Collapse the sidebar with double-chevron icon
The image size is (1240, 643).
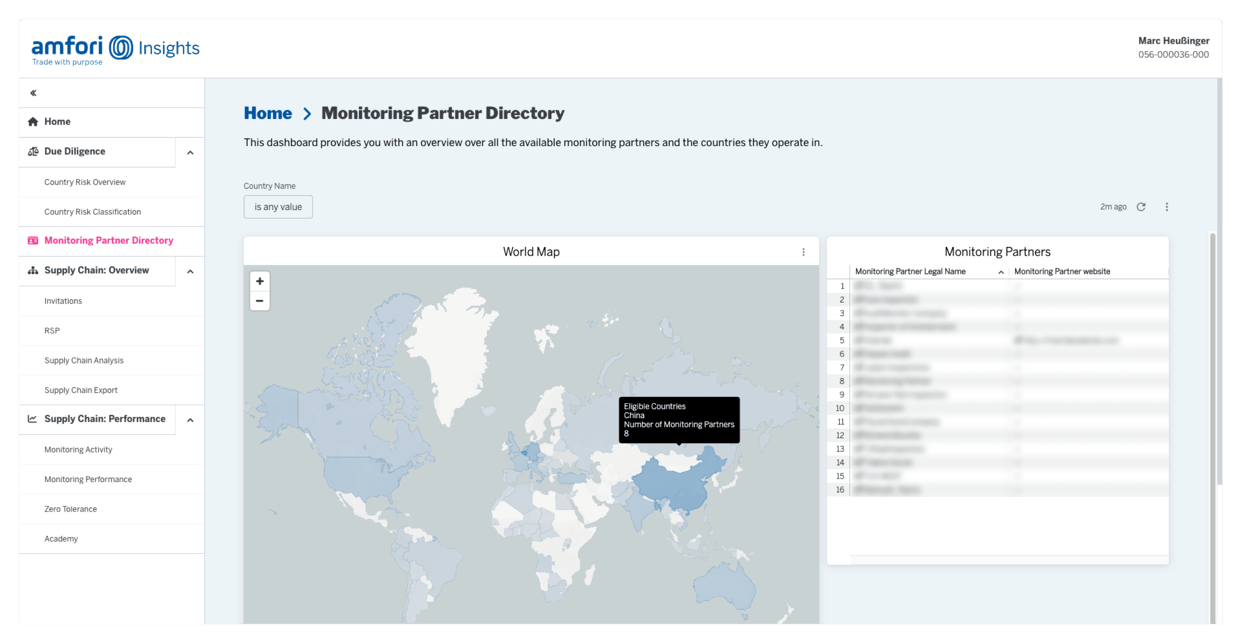33,93
